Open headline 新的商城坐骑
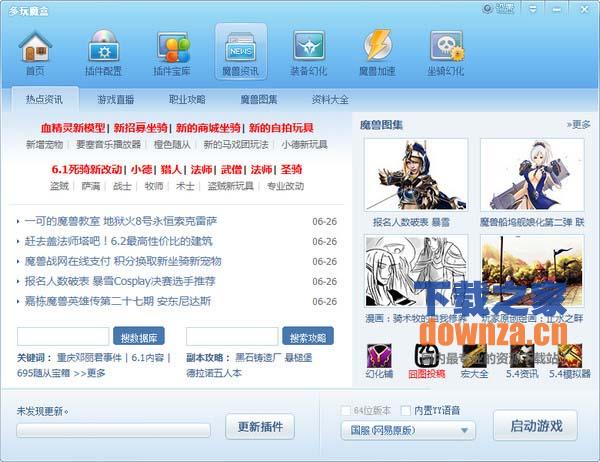Image resolution: width=600 pixels, height=462 pixels. tap(208, 128)
